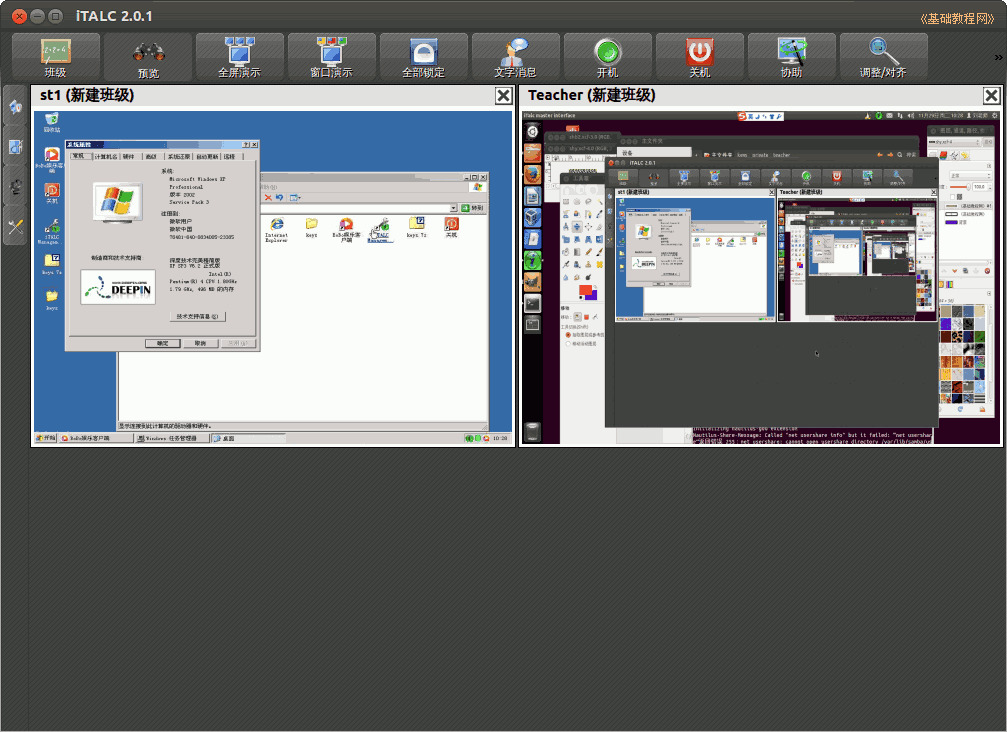Open the 班级 classroom toolbar button

click(56, 57)
